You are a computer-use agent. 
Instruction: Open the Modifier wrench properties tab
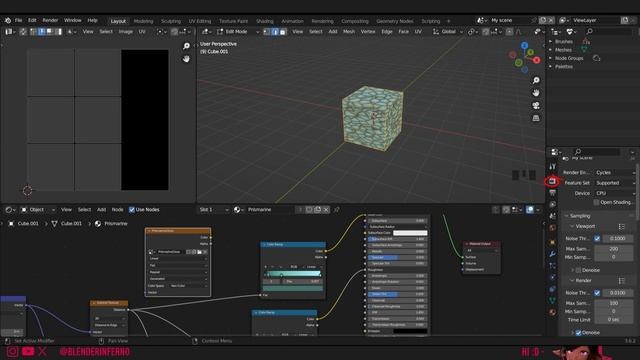point(552,253)
